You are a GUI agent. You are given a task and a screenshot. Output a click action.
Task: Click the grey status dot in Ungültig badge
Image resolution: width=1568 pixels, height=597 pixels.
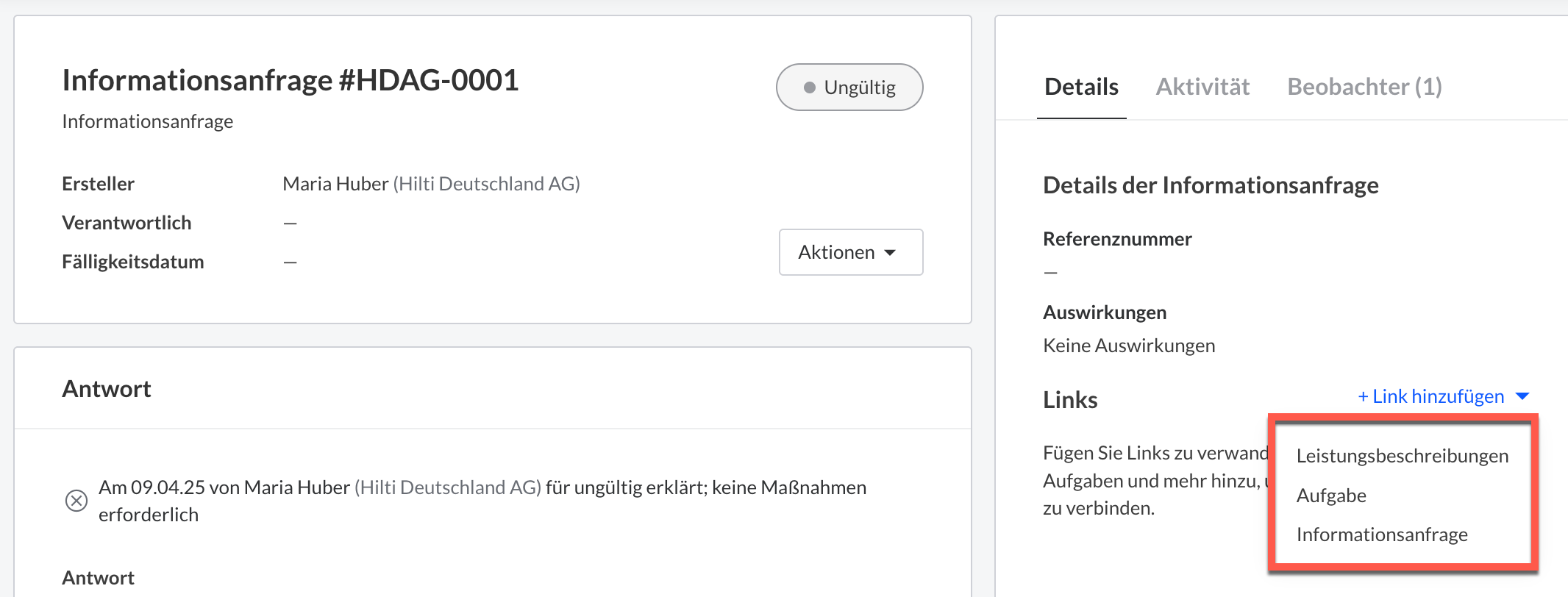click(x=810, y=87)
